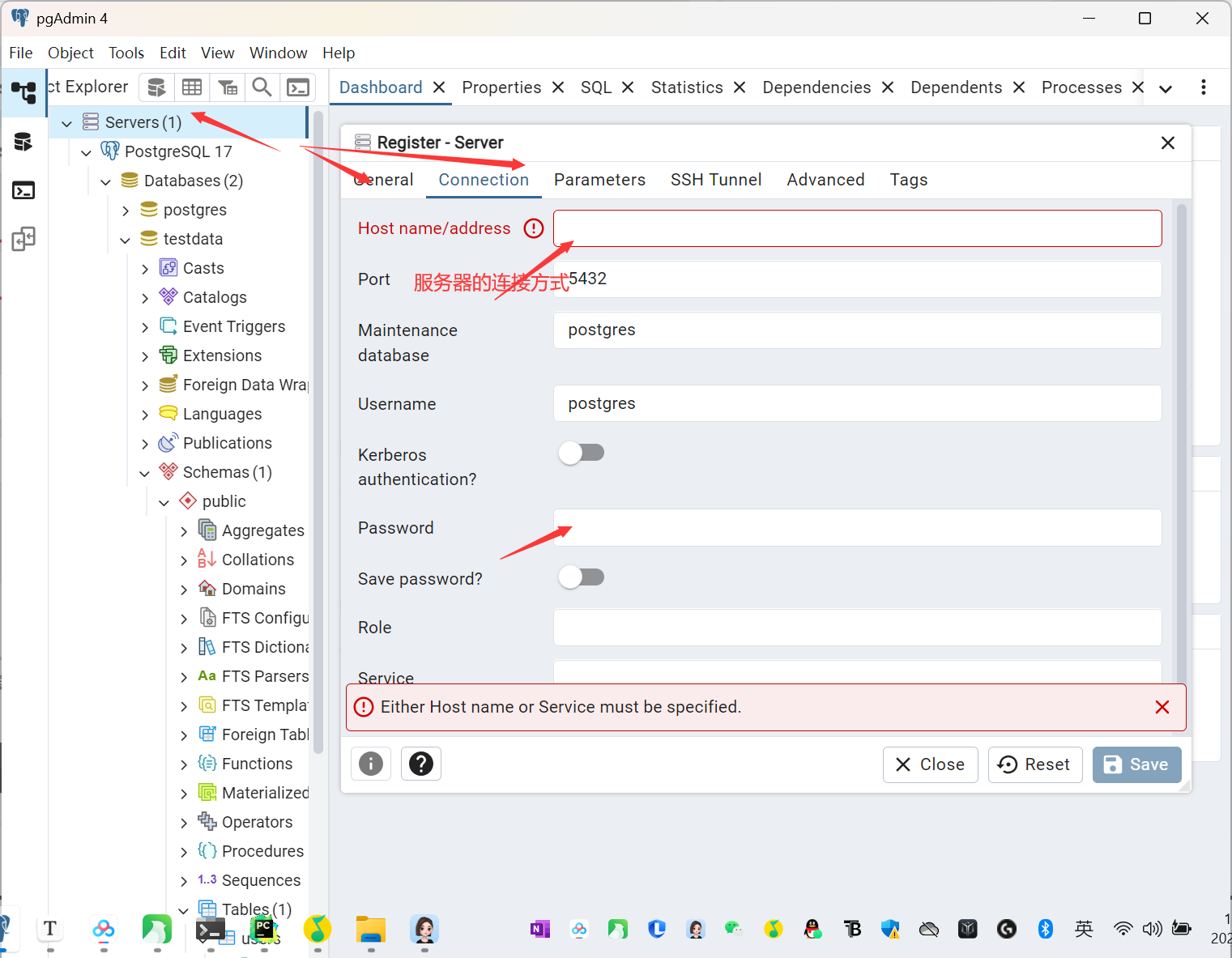The height and width of the screenshot is (958, 1232).
Task: Toggle Kerberos authentication switch
Action: click(x=582, y=453)
